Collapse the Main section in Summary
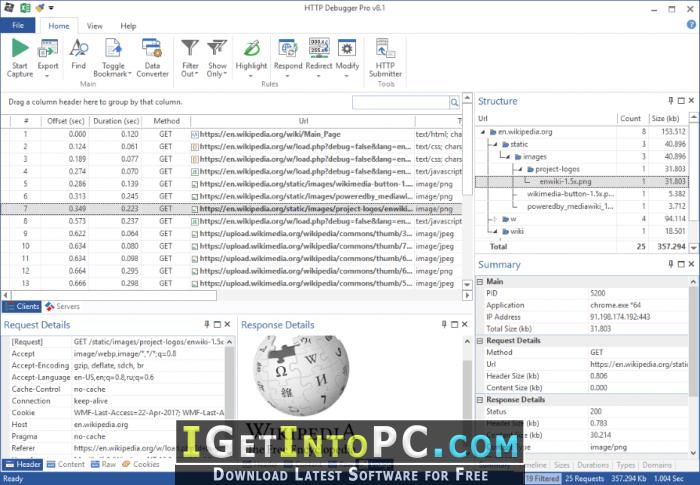This screenshot has width=700, height=485. click(480, 281)
